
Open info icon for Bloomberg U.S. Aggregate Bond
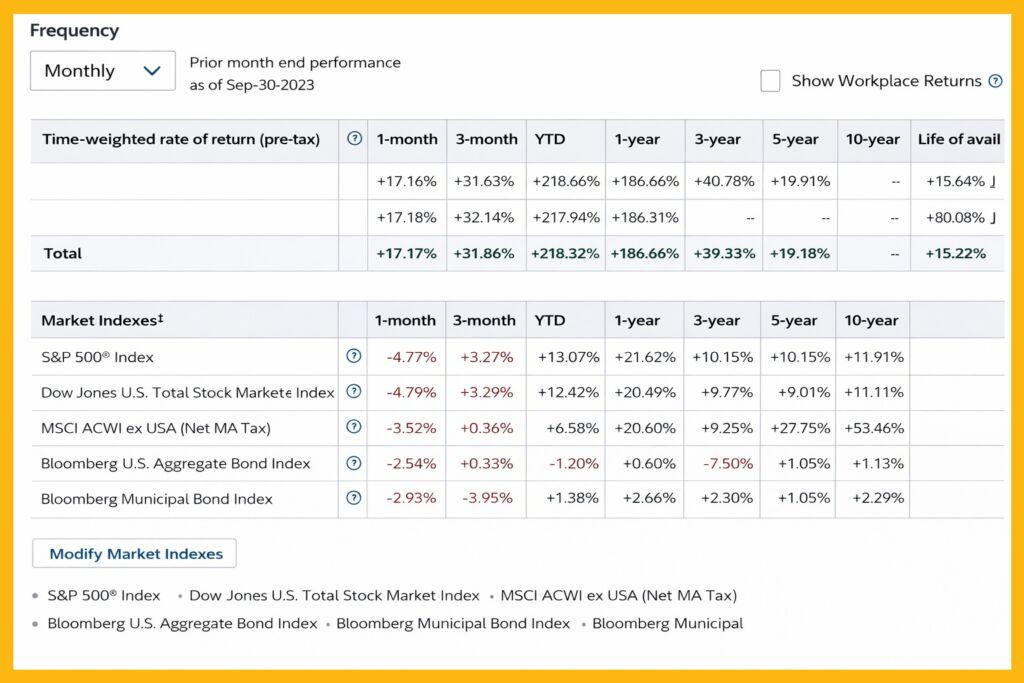coord(353,463)
